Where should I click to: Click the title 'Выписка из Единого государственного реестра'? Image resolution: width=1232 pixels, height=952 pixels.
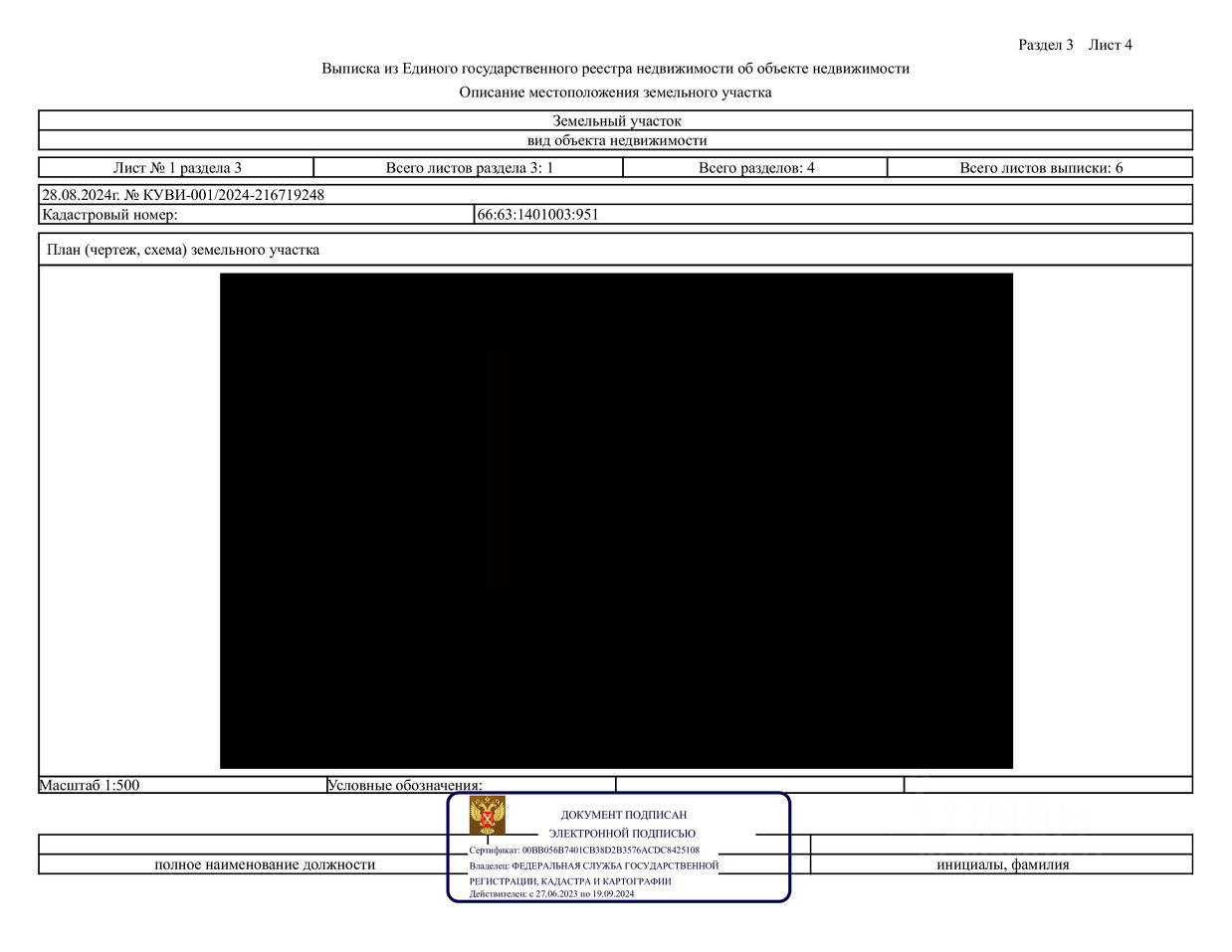[x=615, y=69]
